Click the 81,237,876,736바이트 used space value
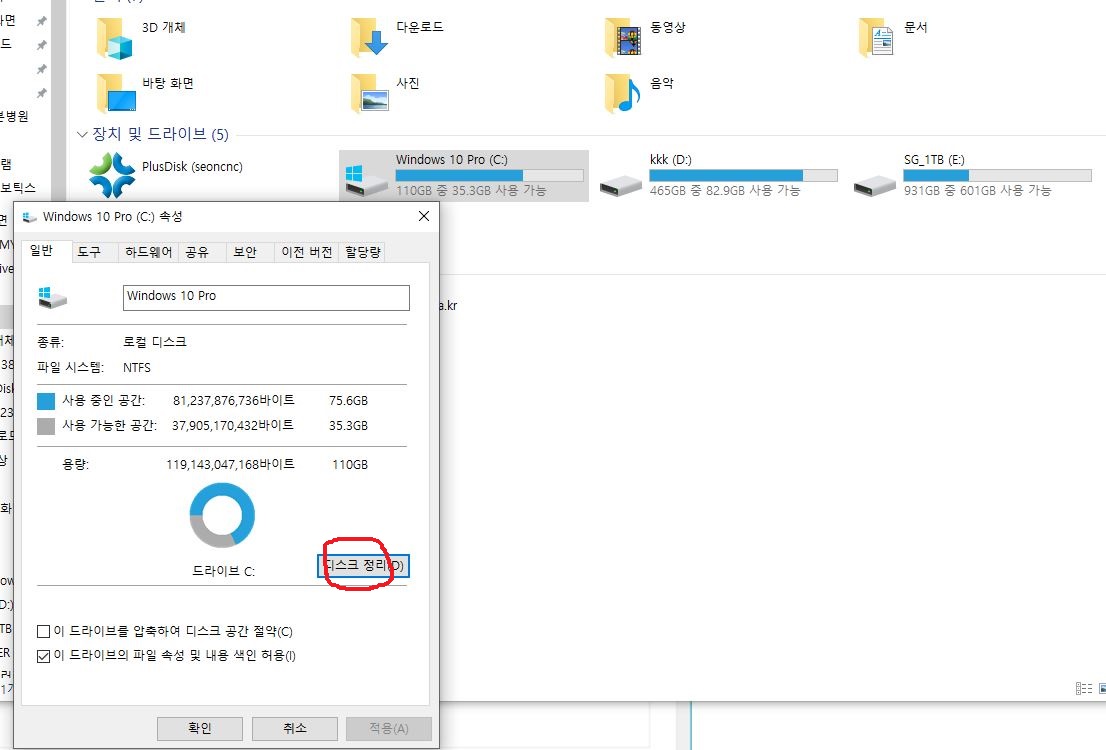This screenshot has width=1106, height=750. click(233, 401)
